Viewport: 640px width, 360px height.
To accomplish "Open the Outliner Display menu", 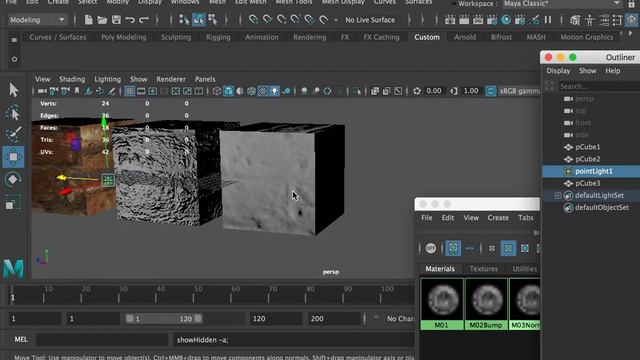I will click(x=558, y=71).
